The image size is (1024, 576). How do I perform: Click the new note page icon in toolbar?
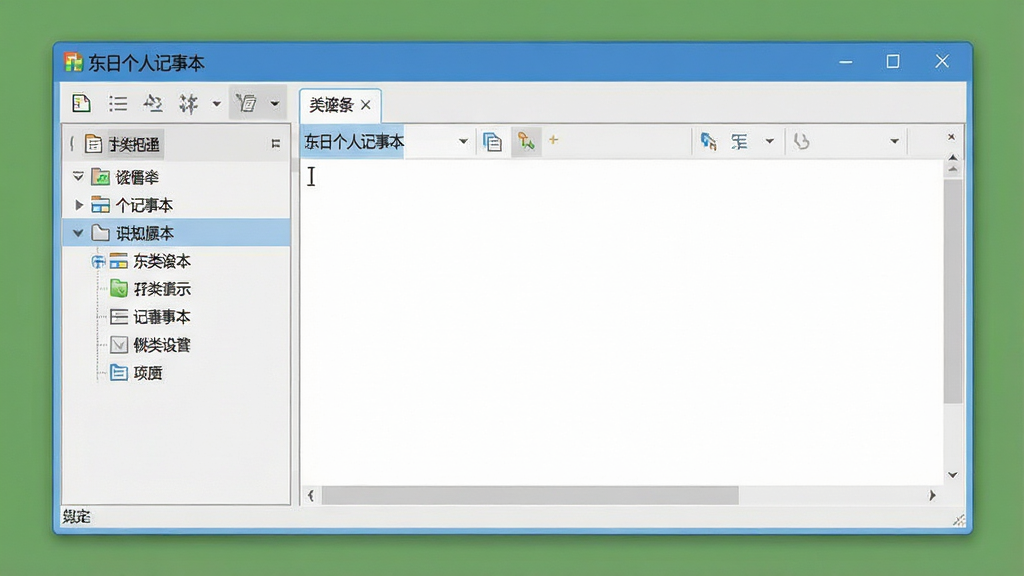point(81,103)
